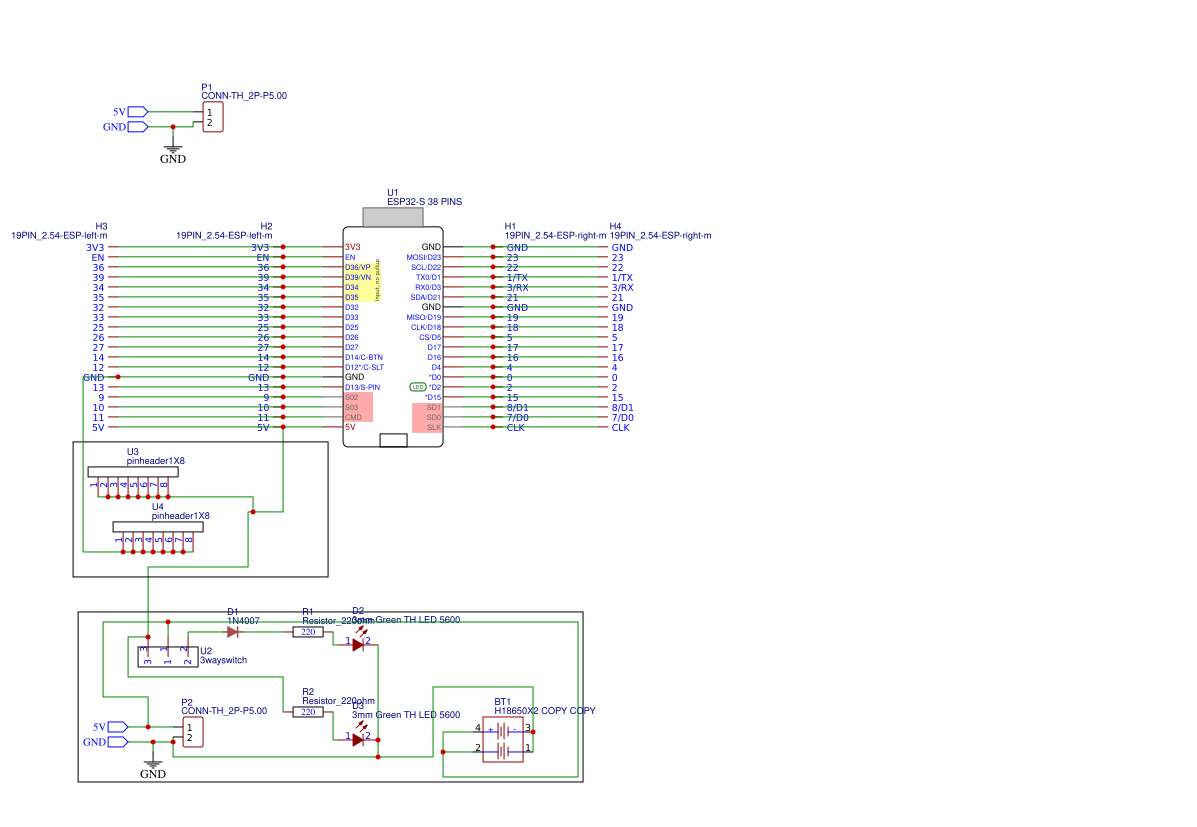Click the H1 header designator label
This screenshot has height=827, width=1197.
pyautogui.click(x=511, y=227)
